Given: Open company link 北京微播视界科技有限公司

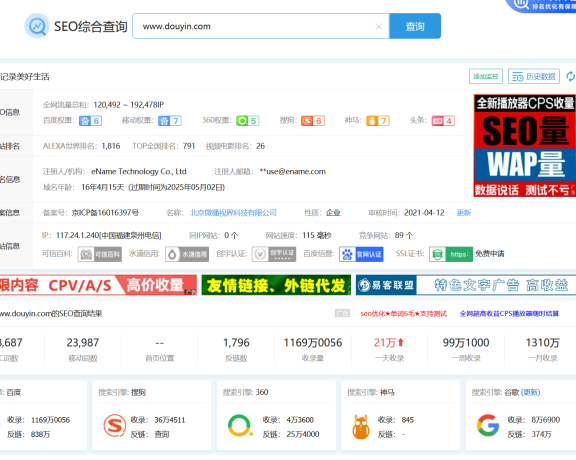Looking at the screenshot, I should click(x=233, y=213).
